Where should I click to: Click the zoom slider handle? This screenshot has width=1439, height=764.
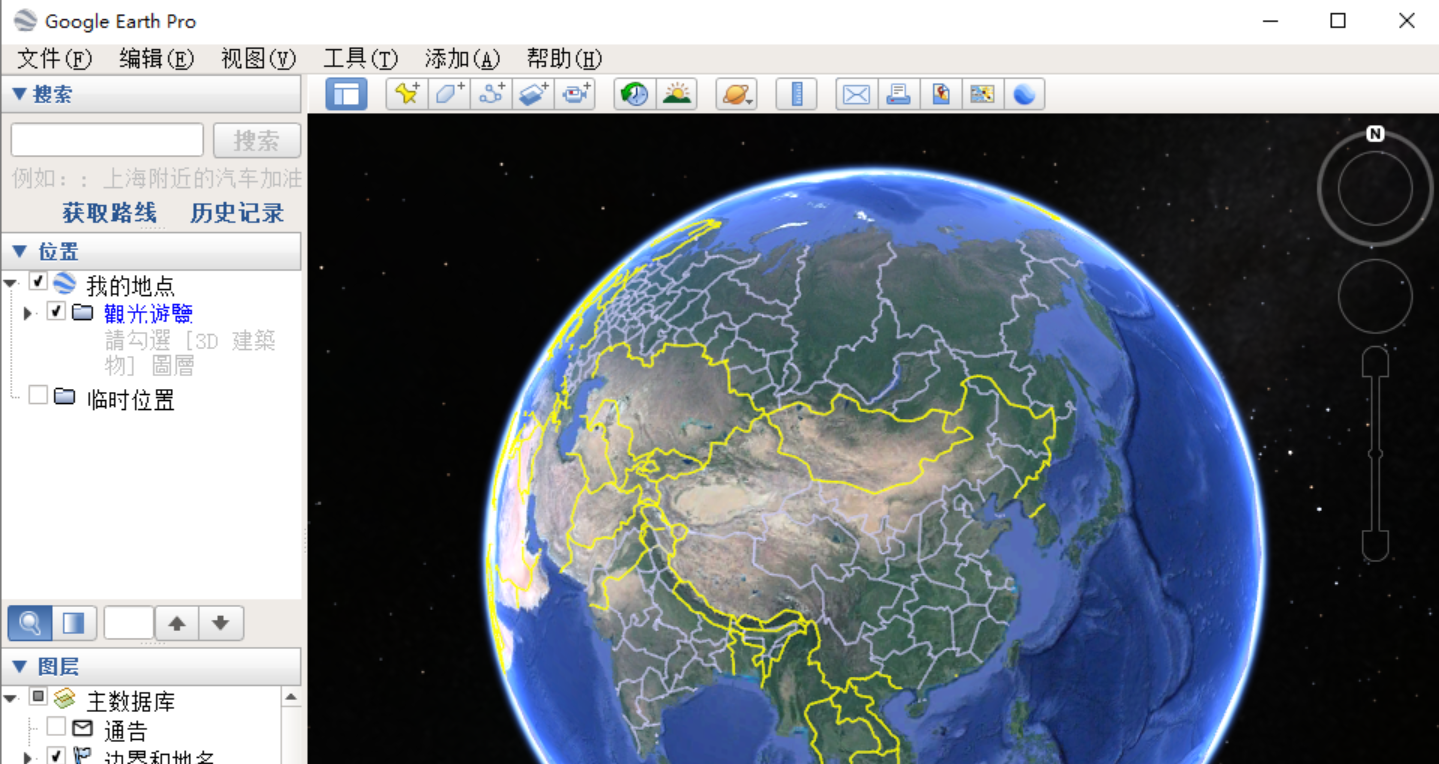pyautogui.click(x=1375, y=454)
